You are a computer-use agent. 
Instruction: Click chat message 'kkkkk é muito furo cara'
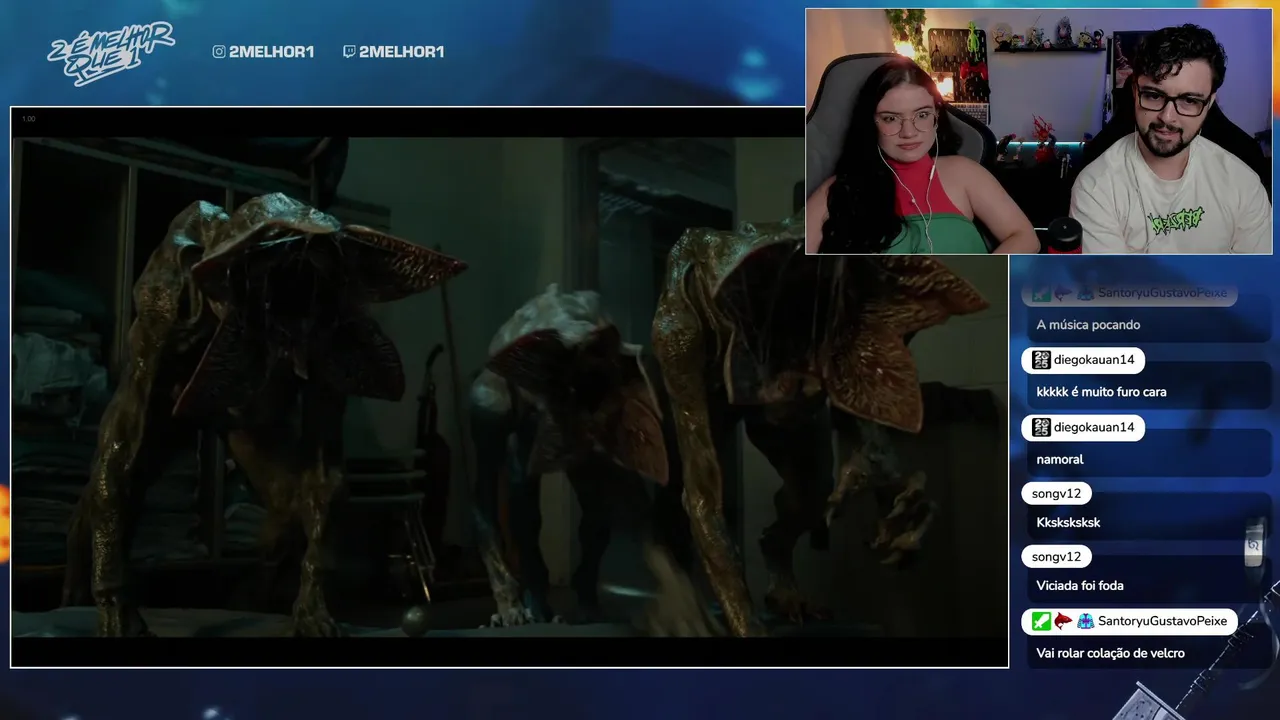(1101, 392)
